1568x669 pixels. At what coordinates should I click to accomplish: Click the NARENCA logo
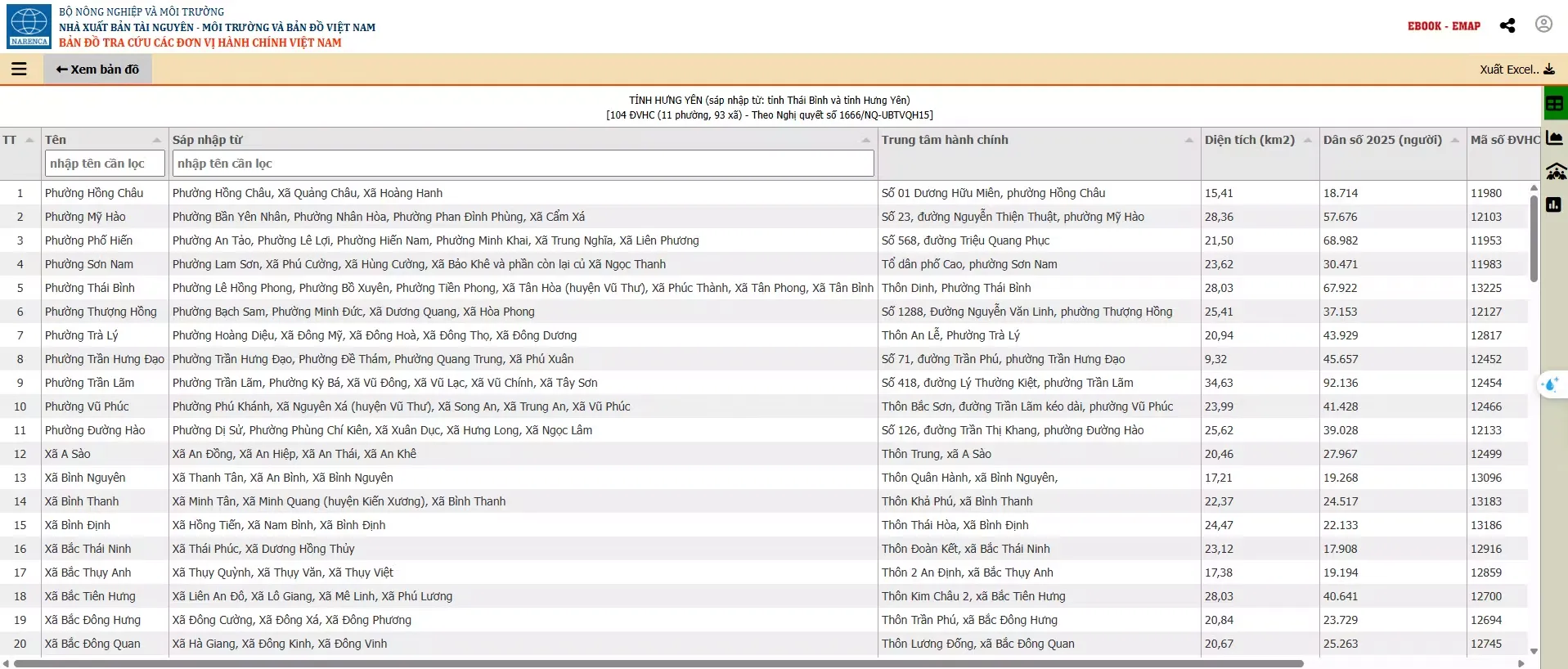29,26
